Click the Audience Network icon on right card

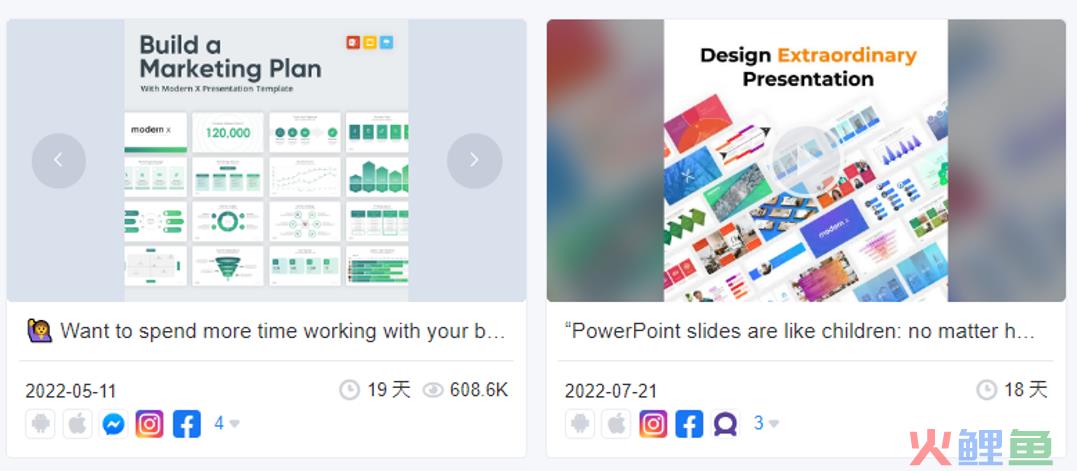[x=725, y=424]
